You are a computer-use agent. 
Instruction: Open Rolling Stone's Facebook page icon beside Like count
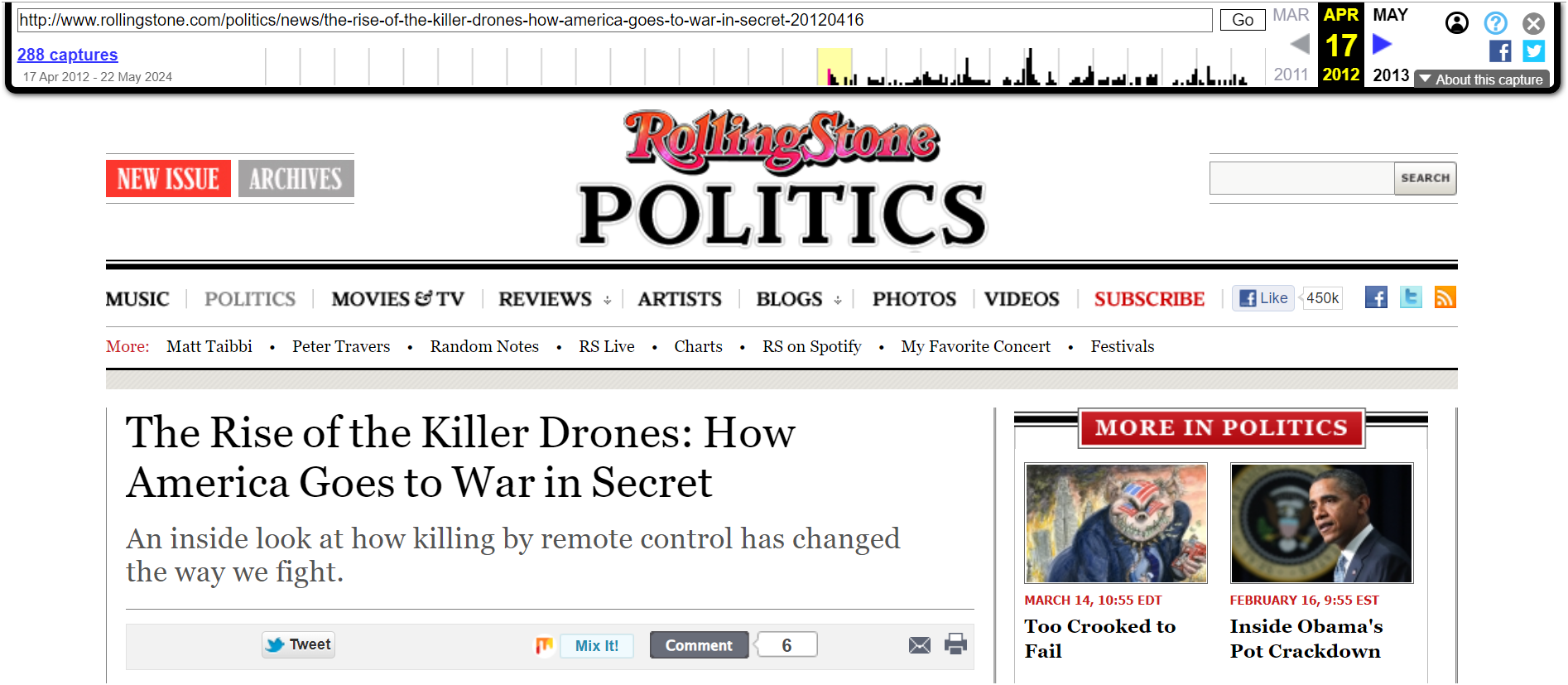(1376, 297)
